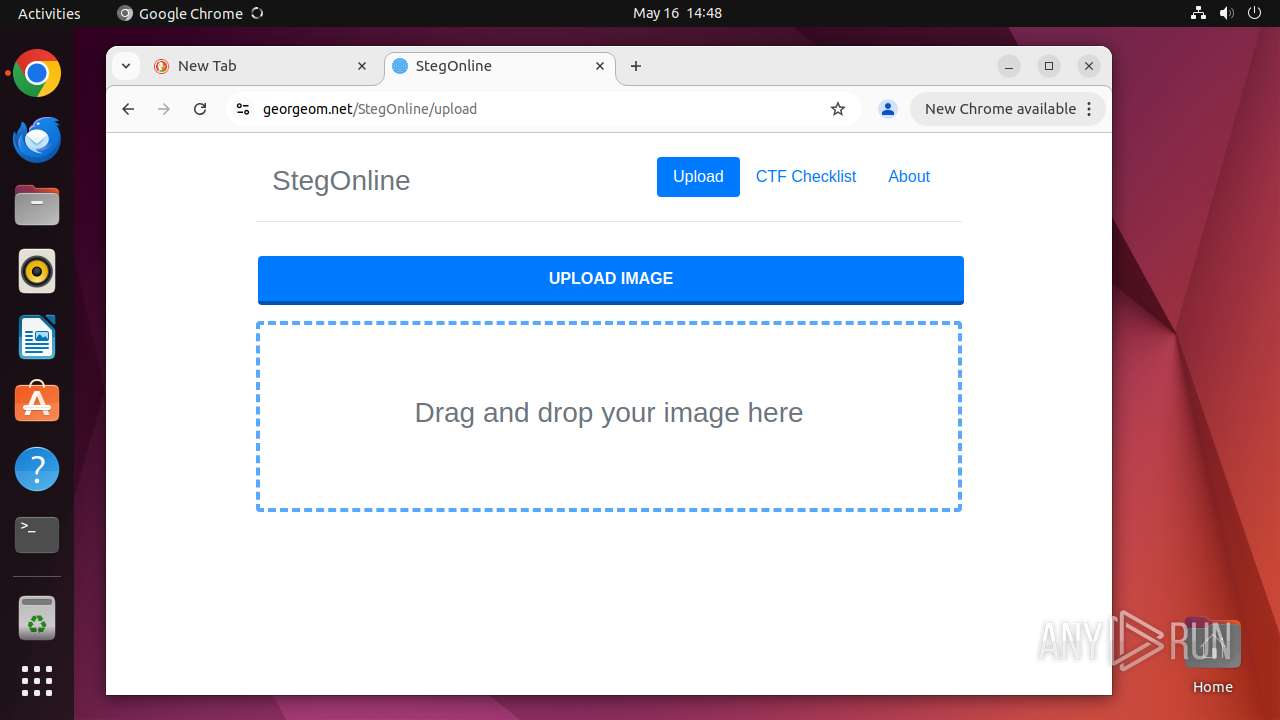This screenshot has height=720, width=1280.
Task: Open network status icon in top bar
Action: [1199, 13]
